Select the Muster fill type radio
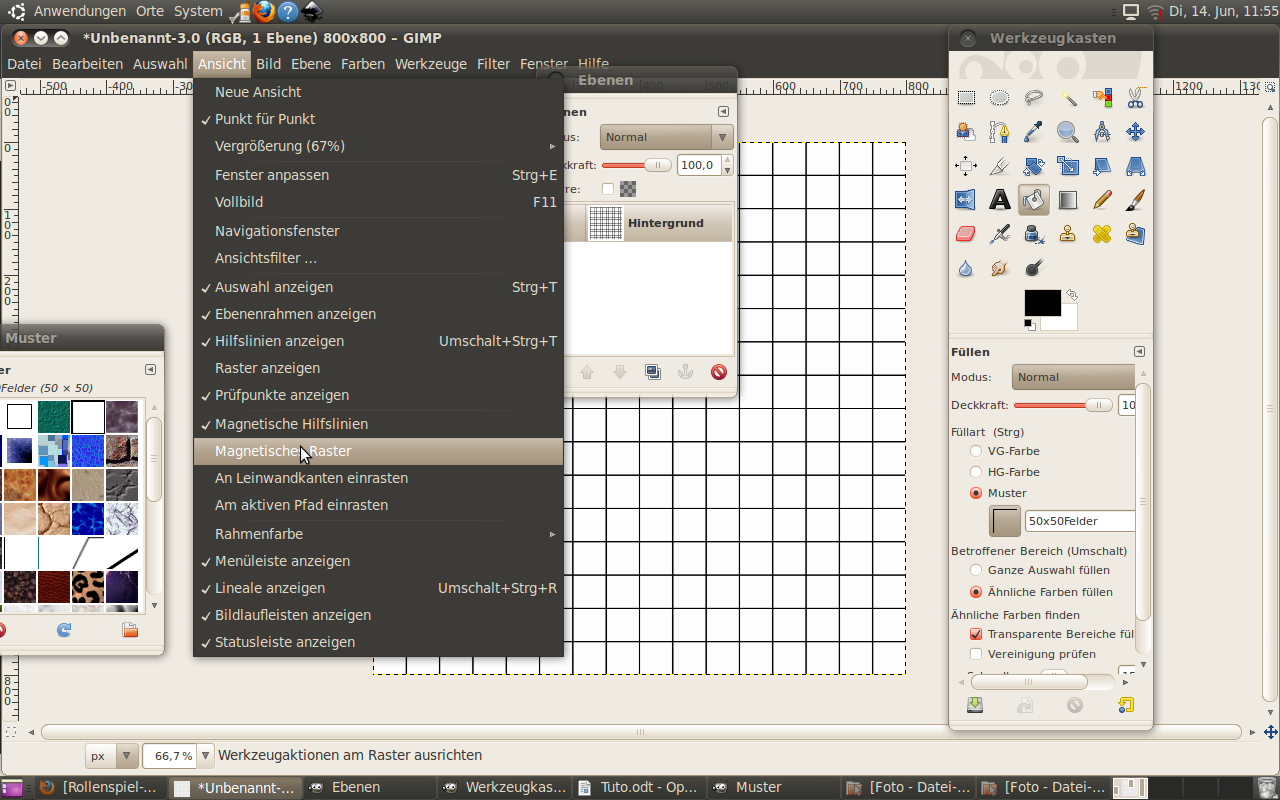This screenshot has height=800, width=1280. coord(976,493)
